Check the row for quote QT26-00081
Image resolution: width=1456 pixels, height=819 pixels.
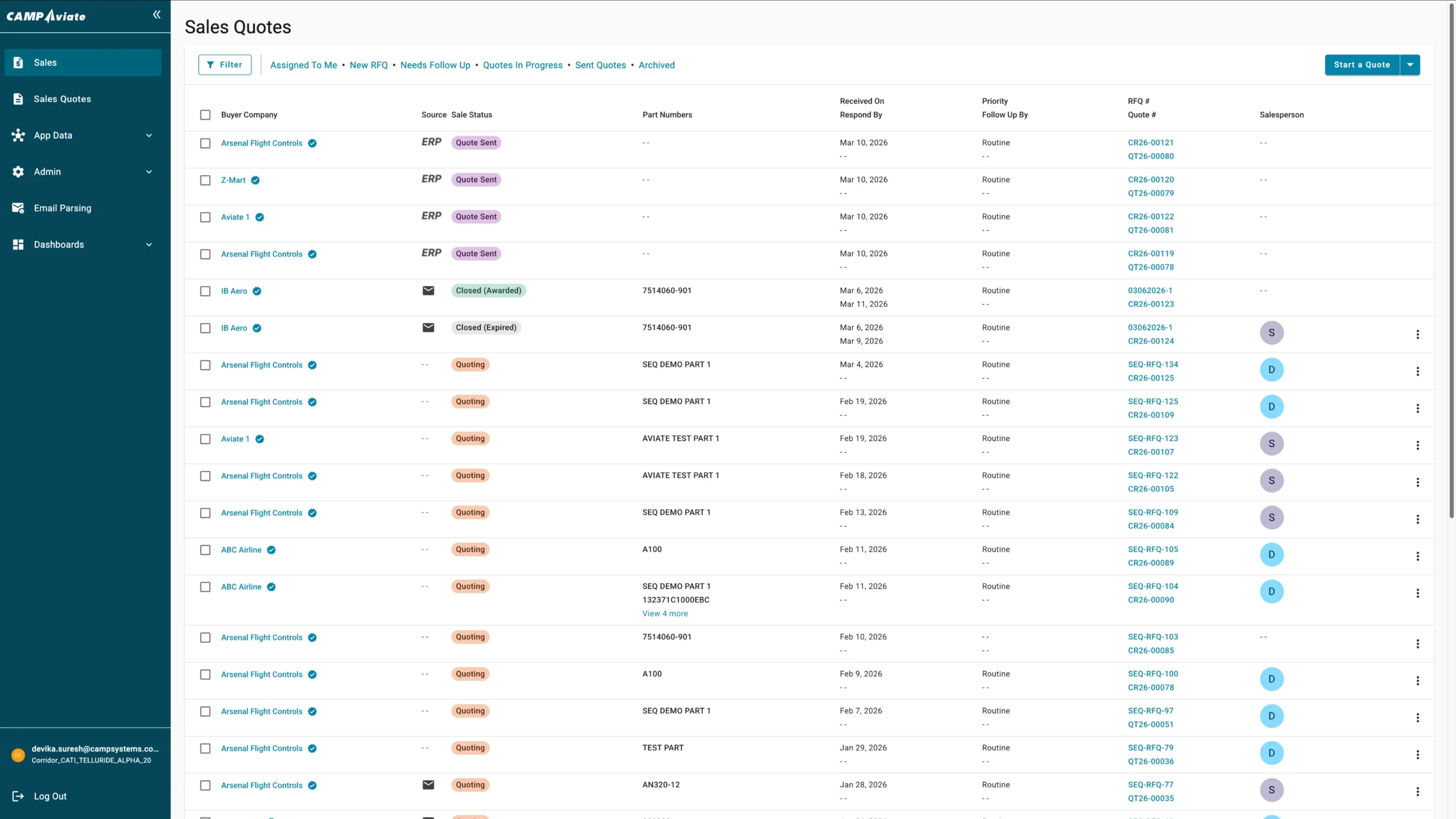(205, 217)
